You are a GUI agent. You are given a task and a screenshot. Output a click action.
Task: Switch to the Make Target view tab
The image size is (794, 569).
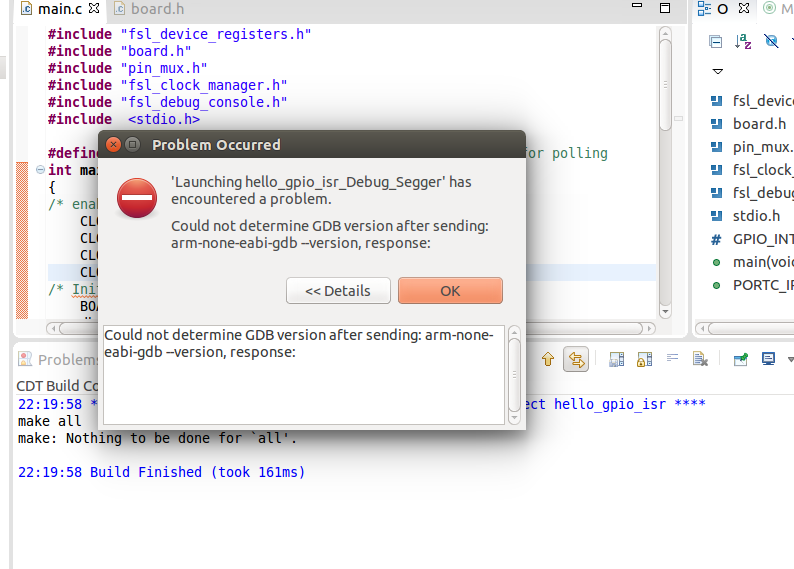coord(777,9)
